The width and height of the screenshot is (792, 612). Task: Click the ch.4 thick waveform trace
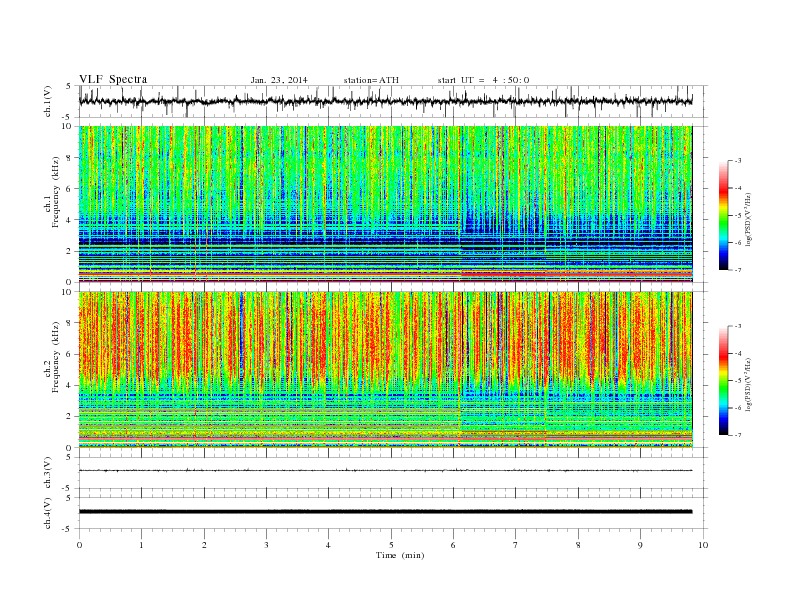point(385,512)
